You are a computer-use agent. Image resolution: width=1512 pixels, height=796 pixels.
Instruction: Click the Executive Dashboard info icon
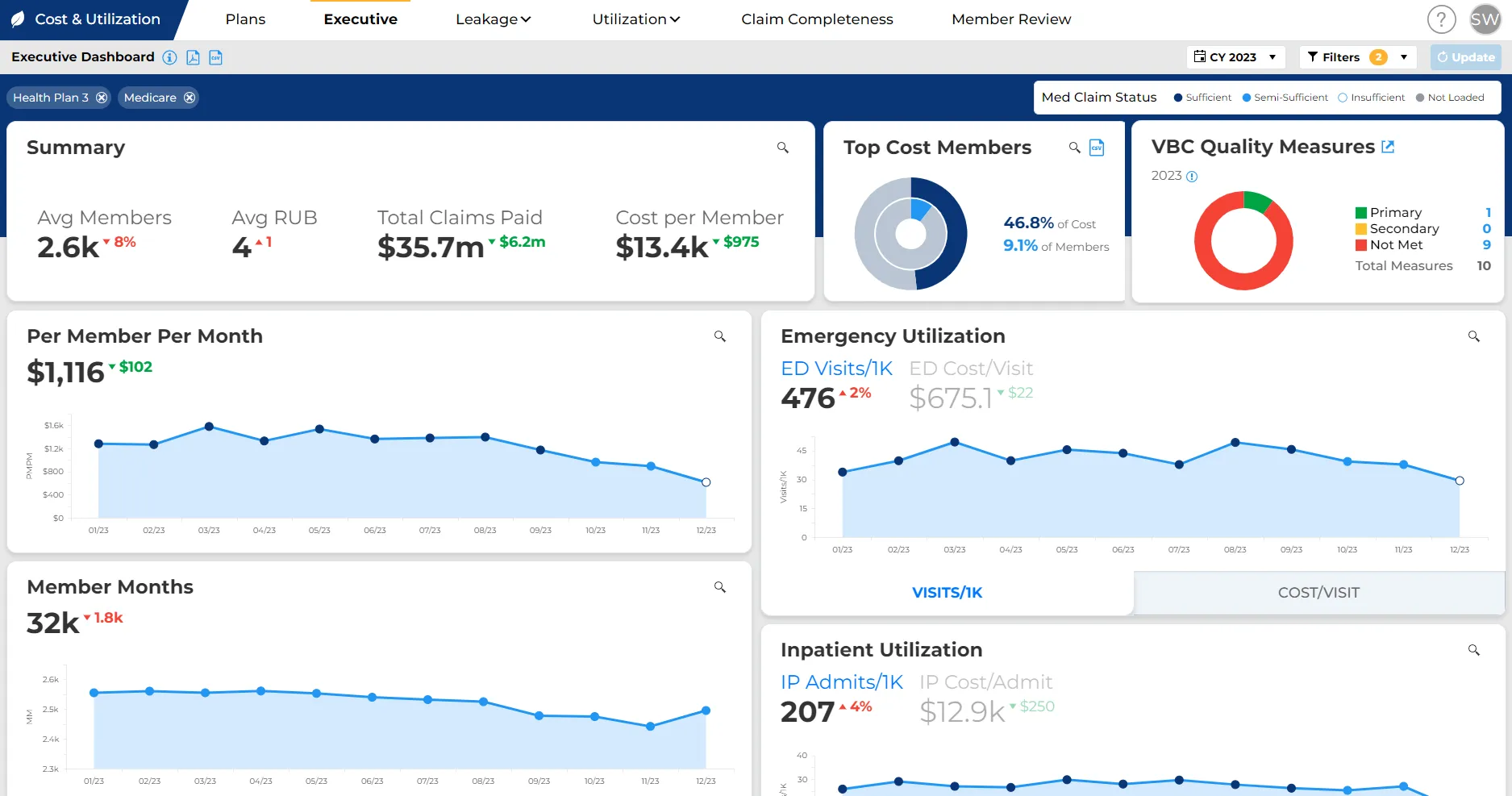[x=169, y=57]
